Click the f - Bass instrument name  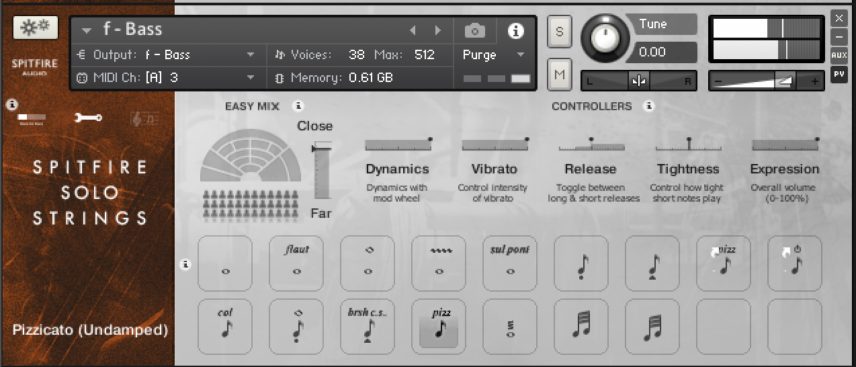pyautogui.click(x=133, y=29)
